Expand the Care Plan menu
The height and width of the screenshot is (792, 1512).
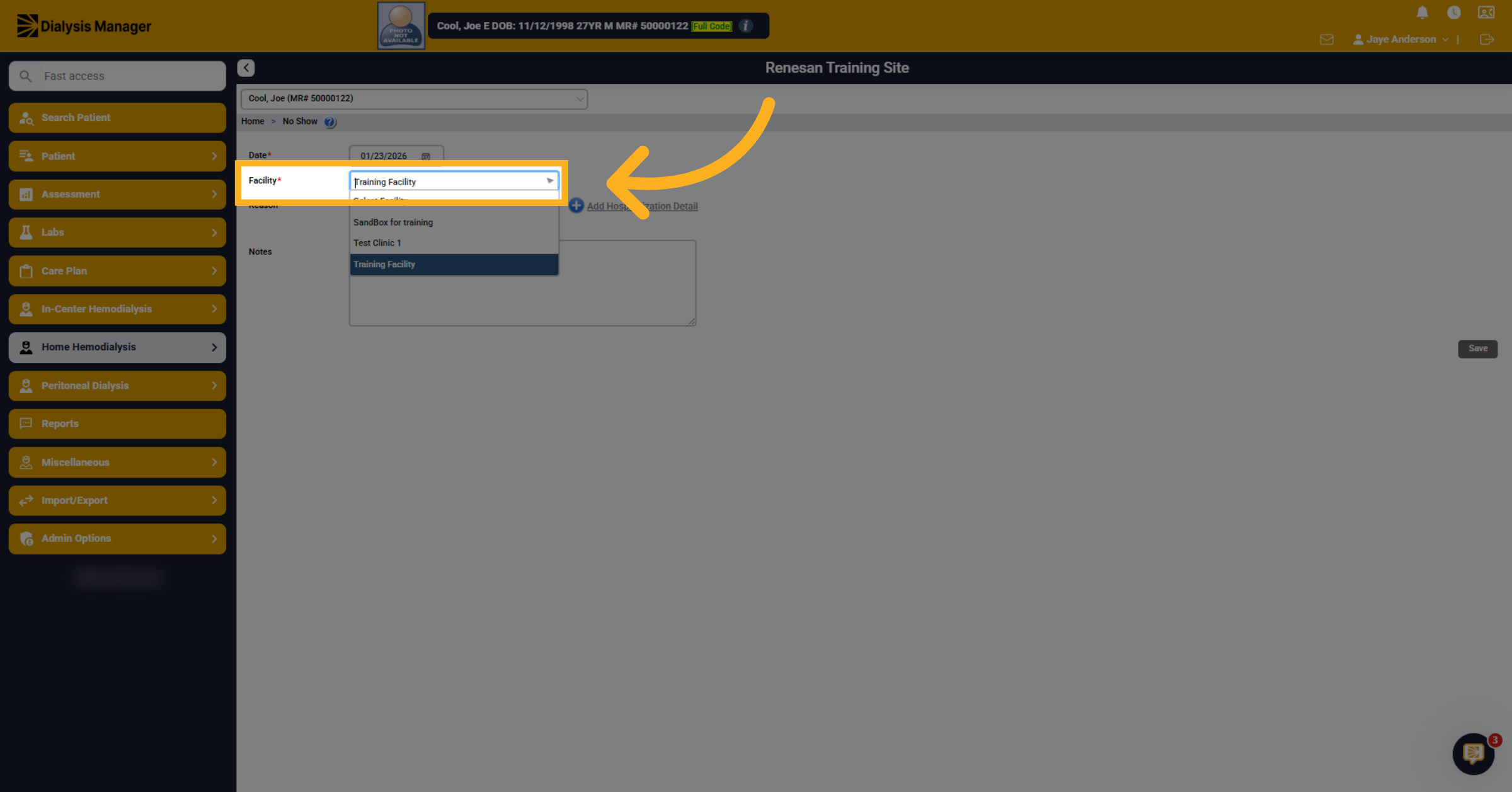pos(117,271)
